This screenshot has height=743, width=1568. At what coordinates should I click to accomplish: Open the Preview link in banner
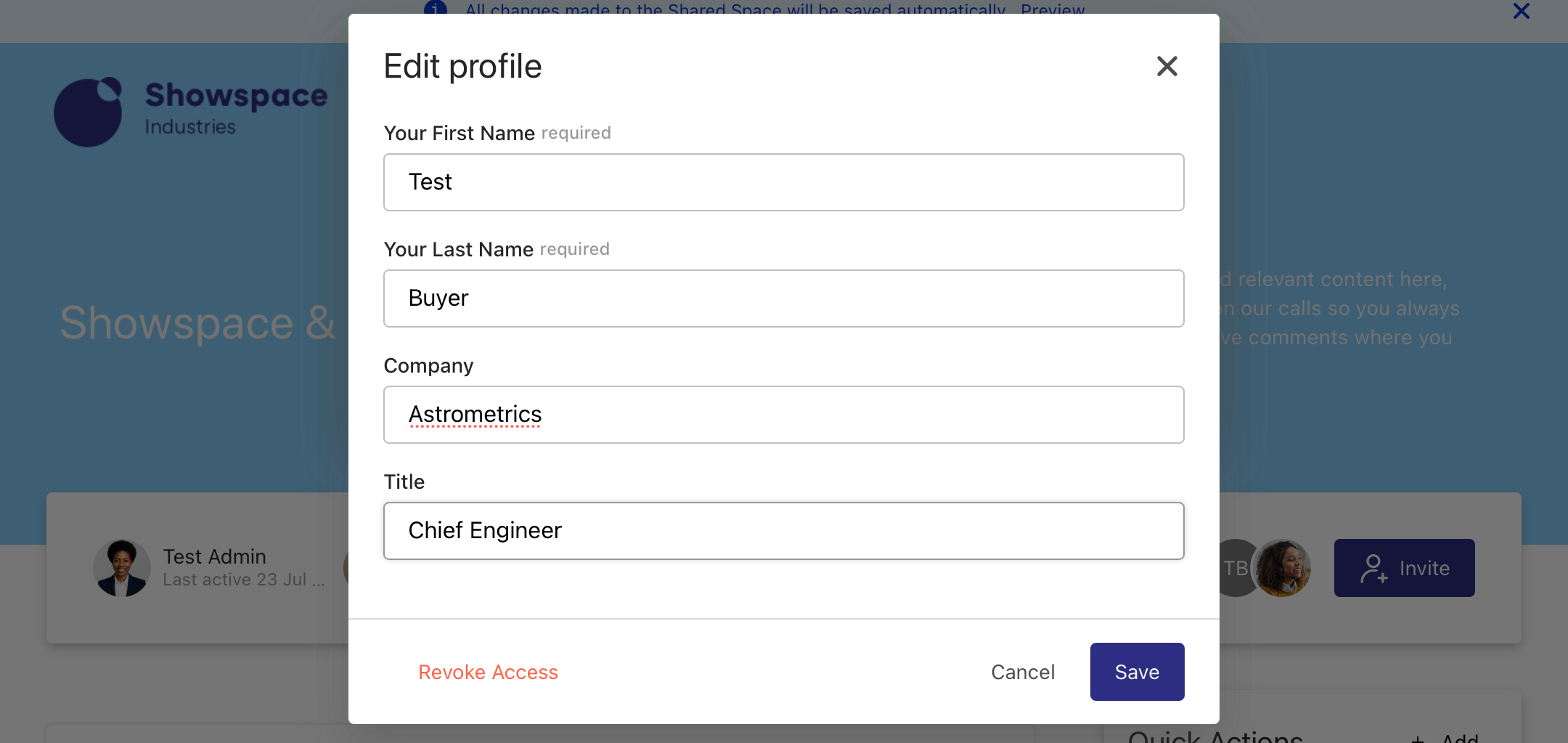click(x=1052, y=10)
